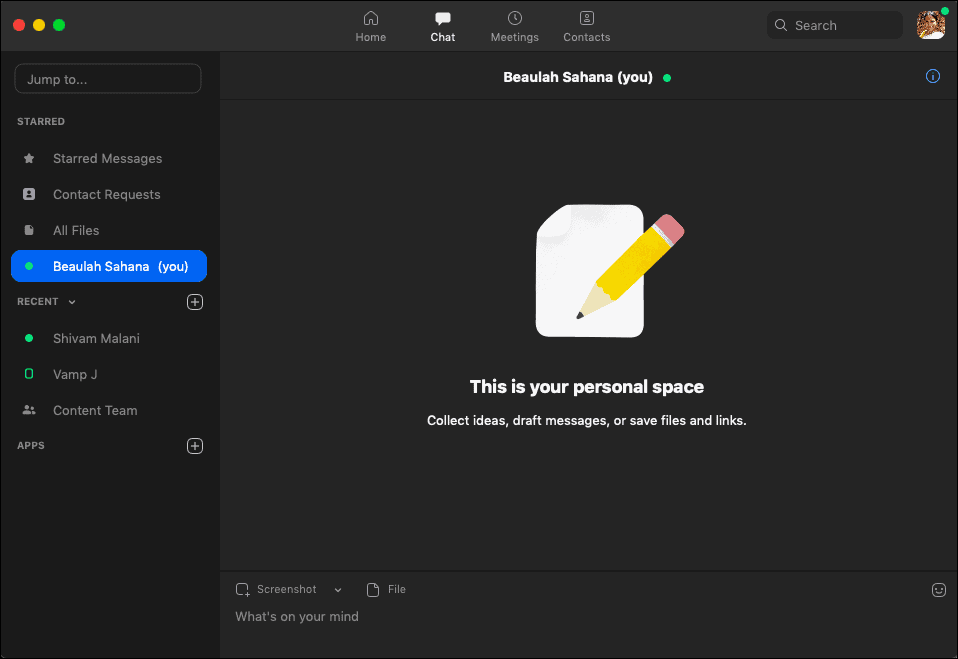Click the APPS section header
Image resolution: width=958 pixels, height=659 pixels.
coord(31,446)
